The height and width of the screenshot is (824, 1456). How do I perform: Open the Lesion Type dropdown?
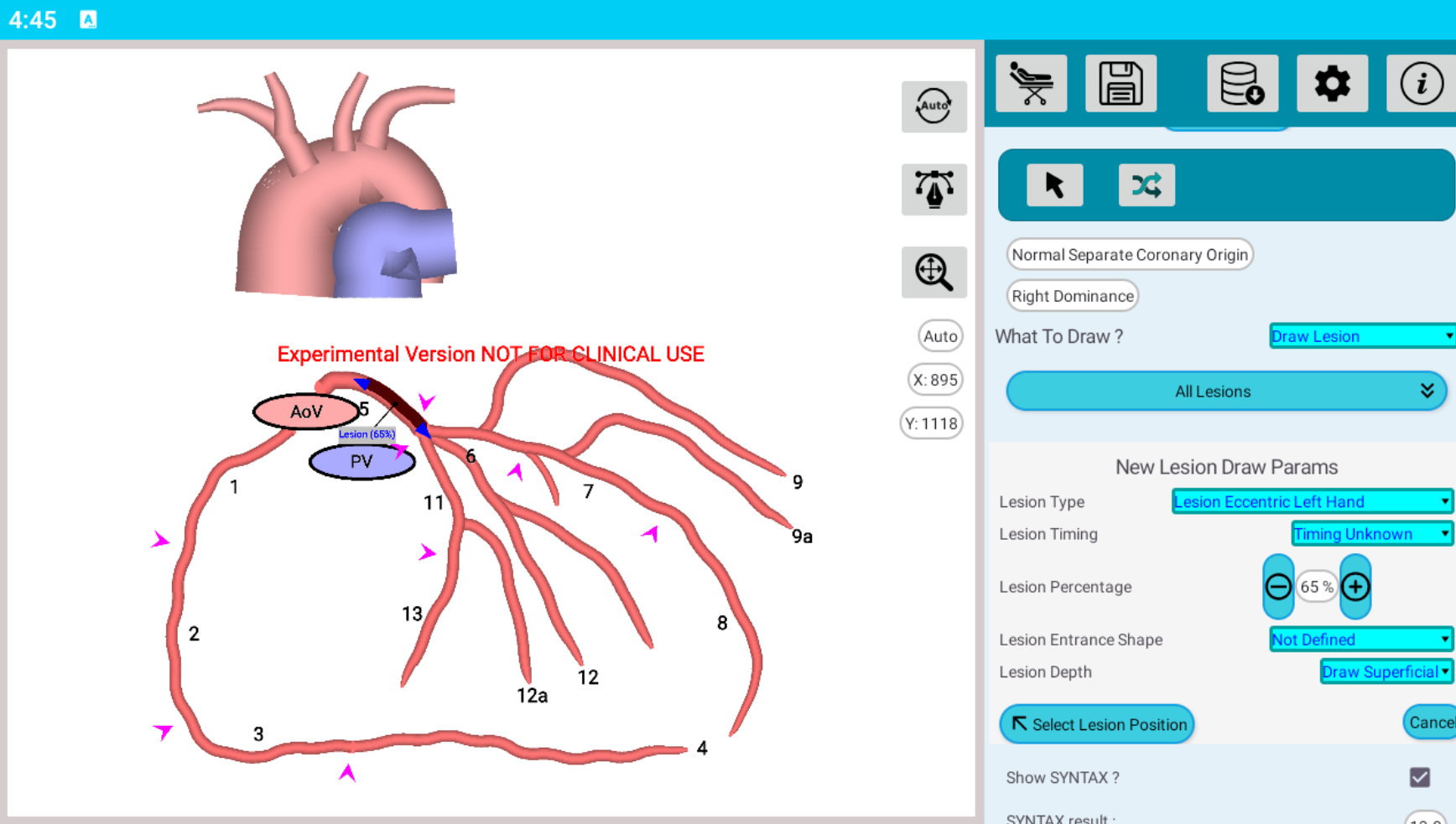point(1312,501)
